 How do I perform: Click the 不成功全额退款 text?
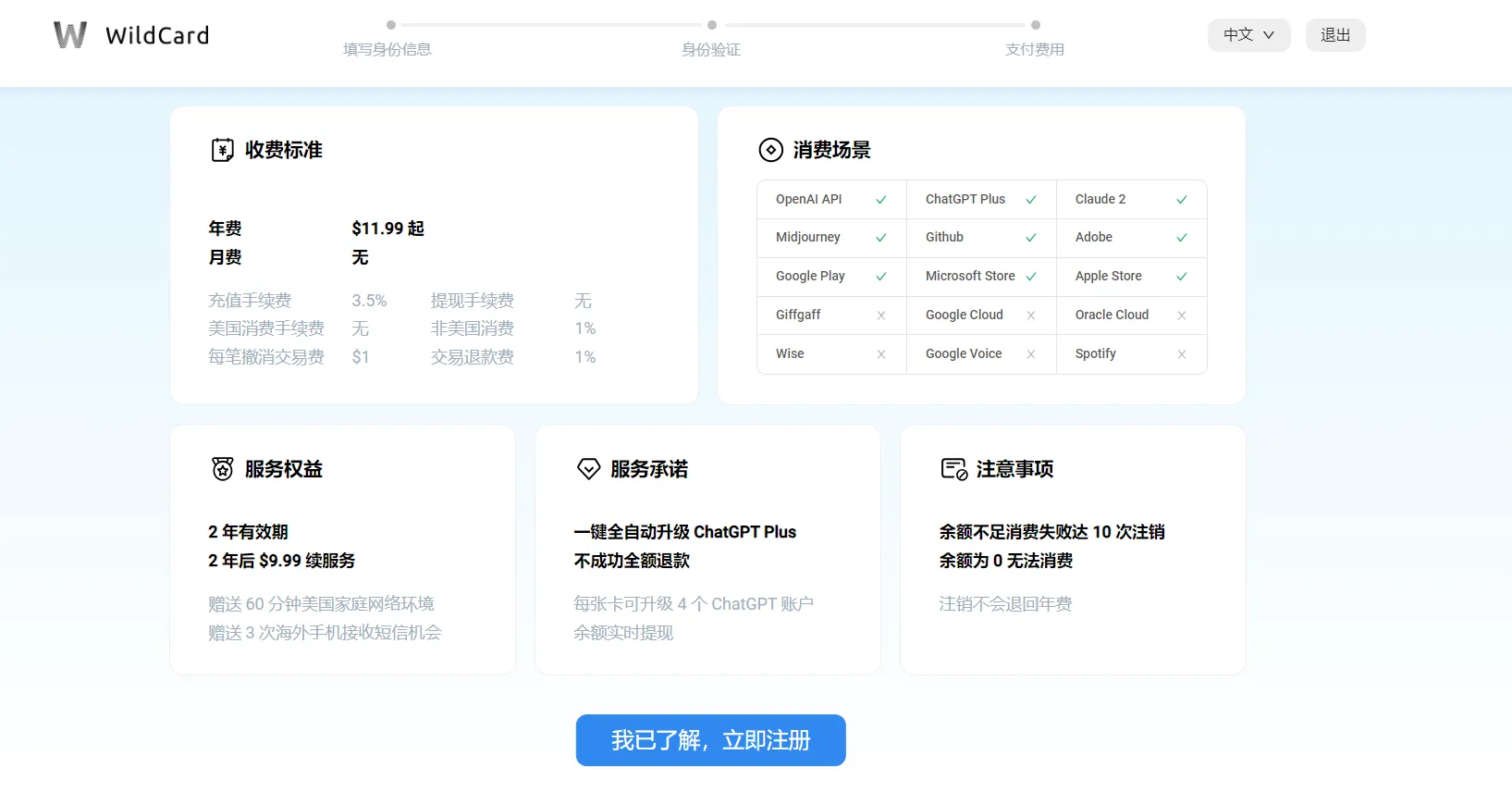coord(632,561)
